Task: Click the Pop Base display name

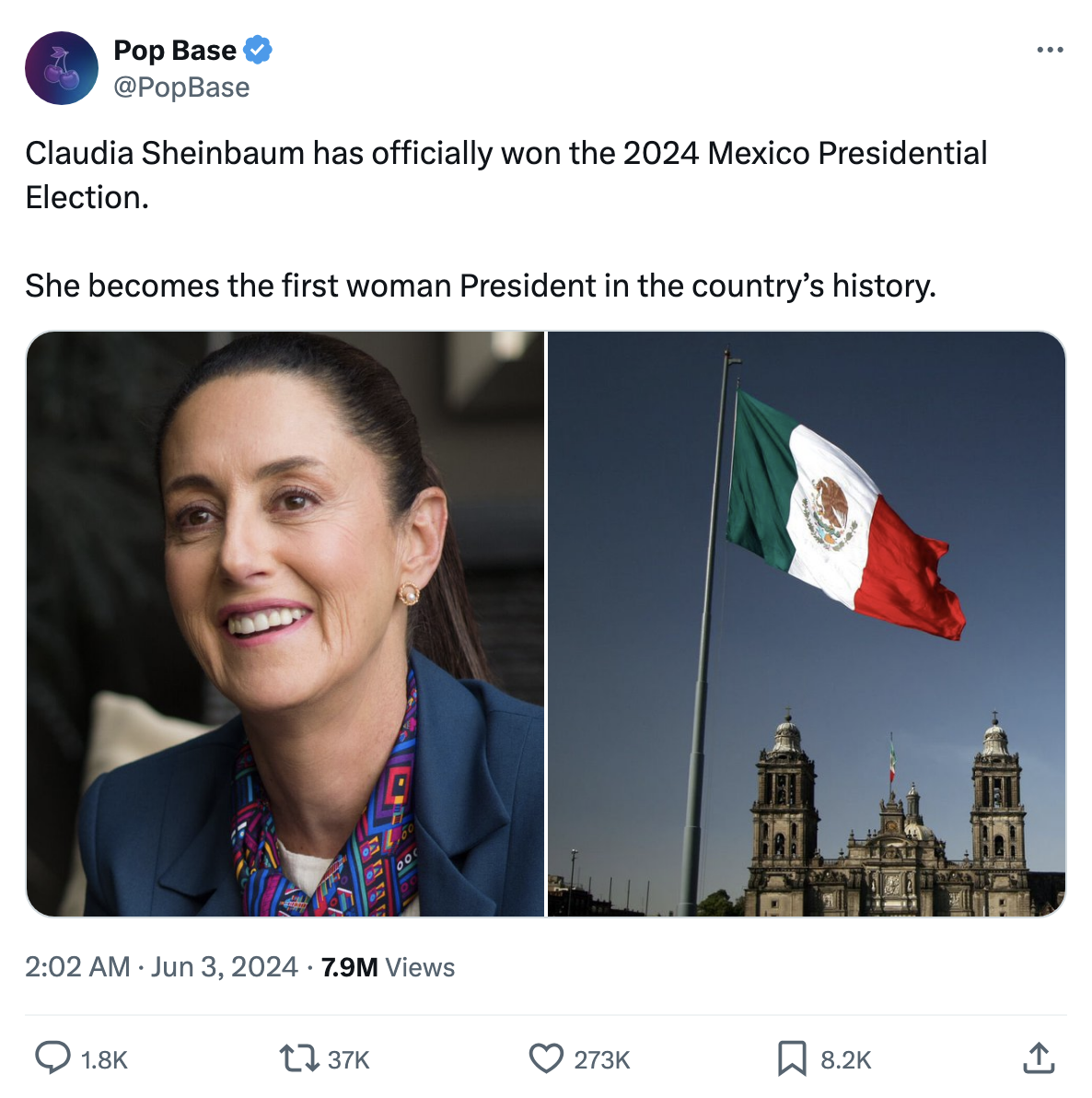Action: (x=175, y=51)
